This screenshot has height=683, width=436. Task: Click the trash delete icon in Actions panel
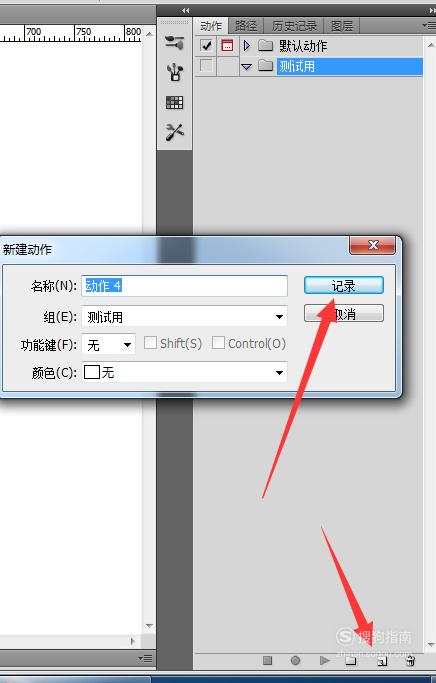click(x=410, y=661)
